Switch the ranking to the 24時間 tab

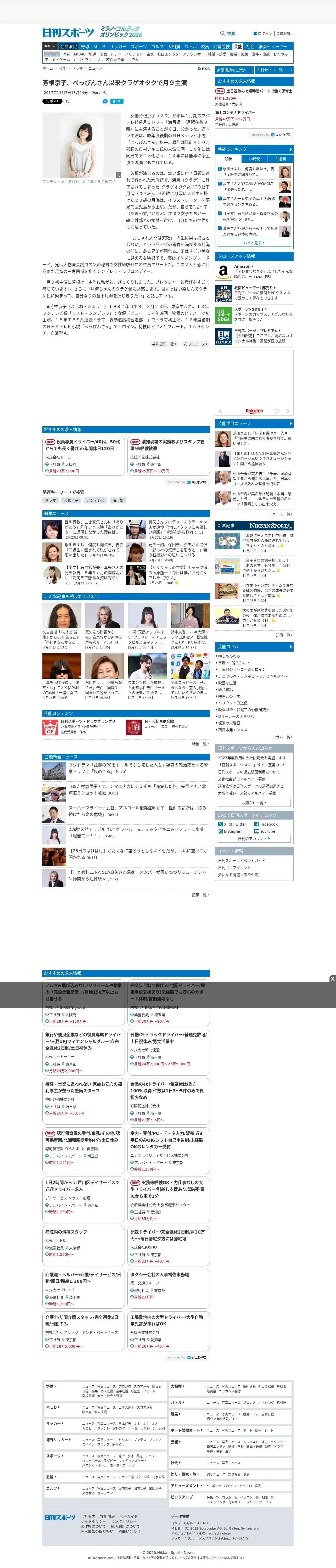pyautogui.click(x=254, y=159)
